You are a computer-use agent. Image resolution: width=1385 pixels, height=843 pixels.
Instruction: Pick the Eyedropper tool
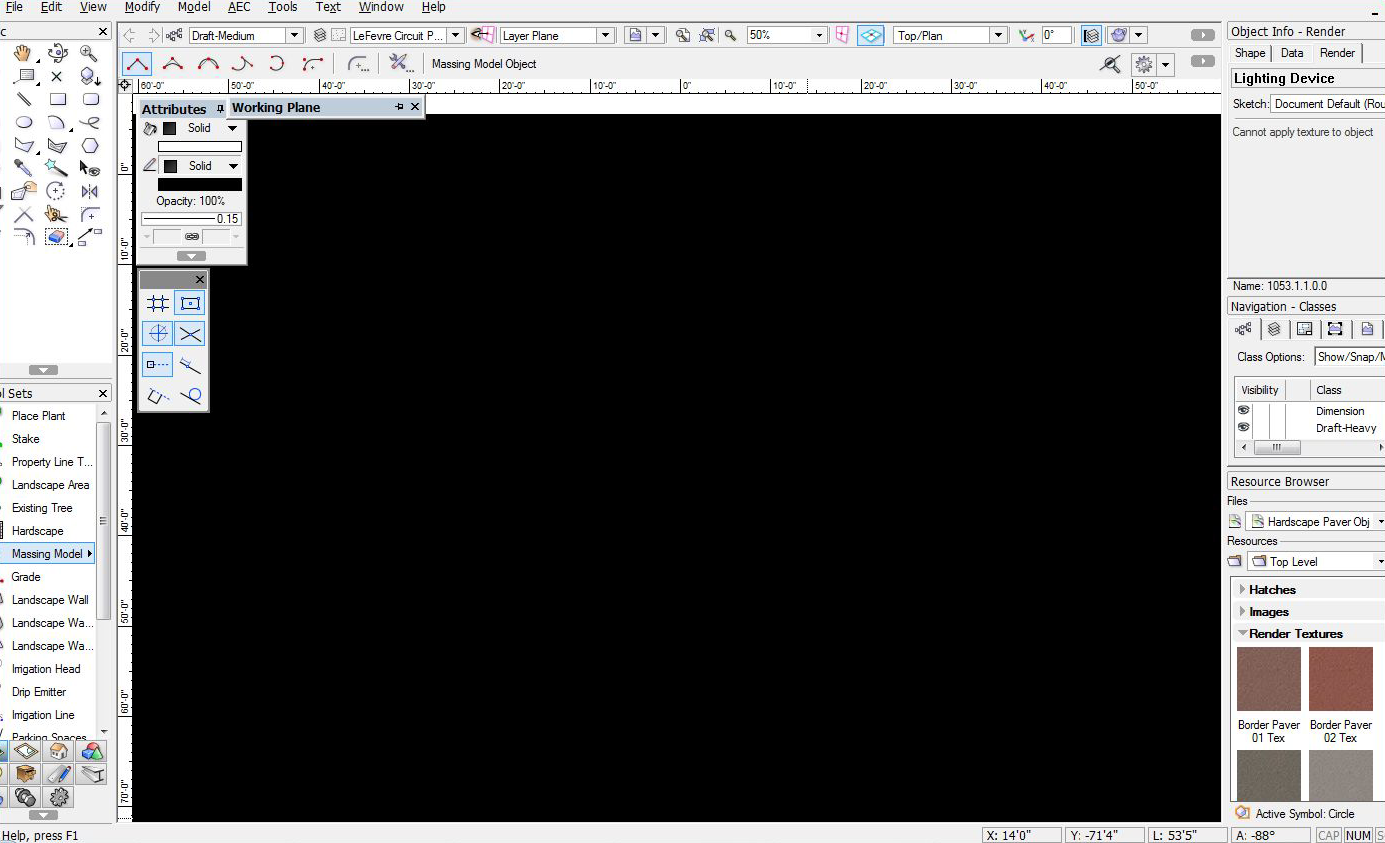23,168
